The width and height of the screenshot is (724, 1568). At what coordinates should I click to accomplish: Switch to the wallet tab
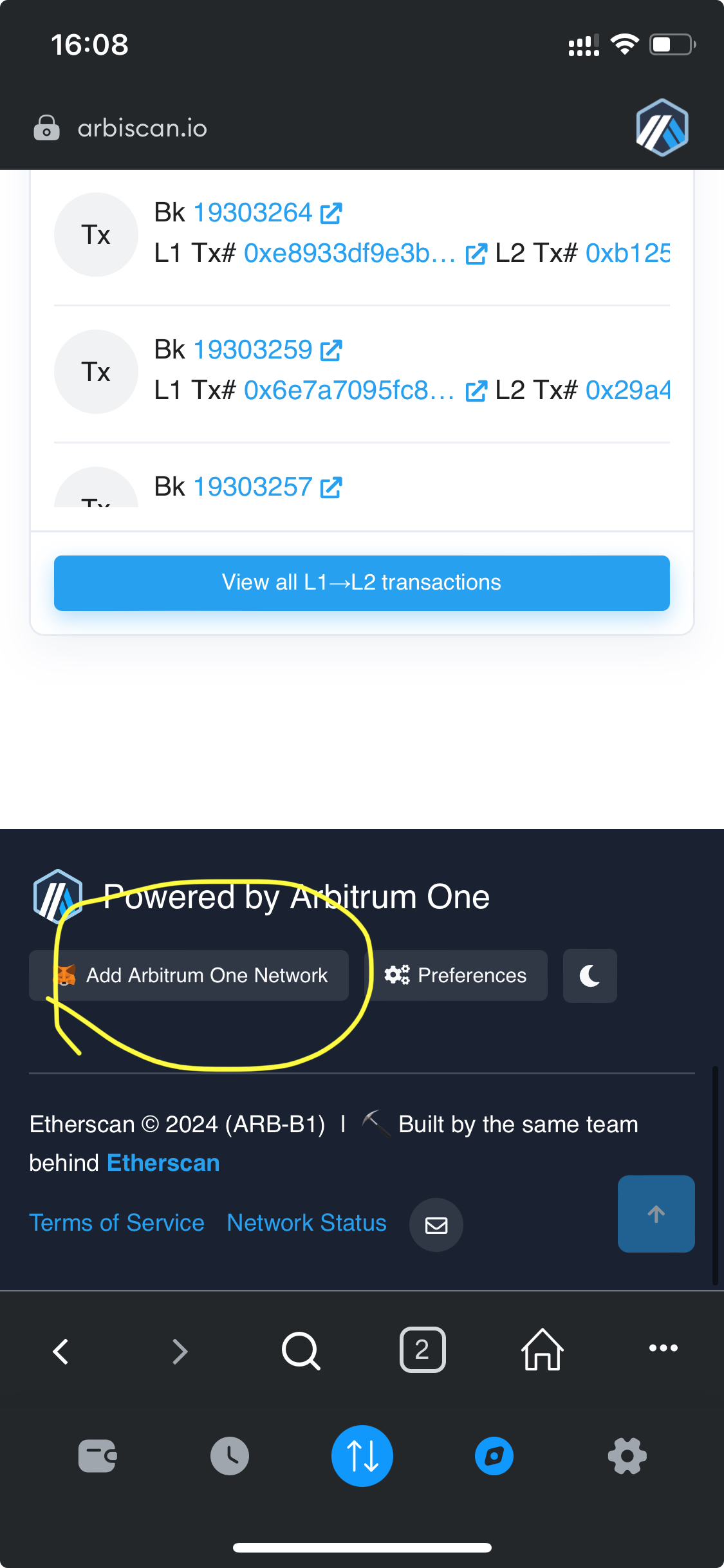coord(97,1456)
